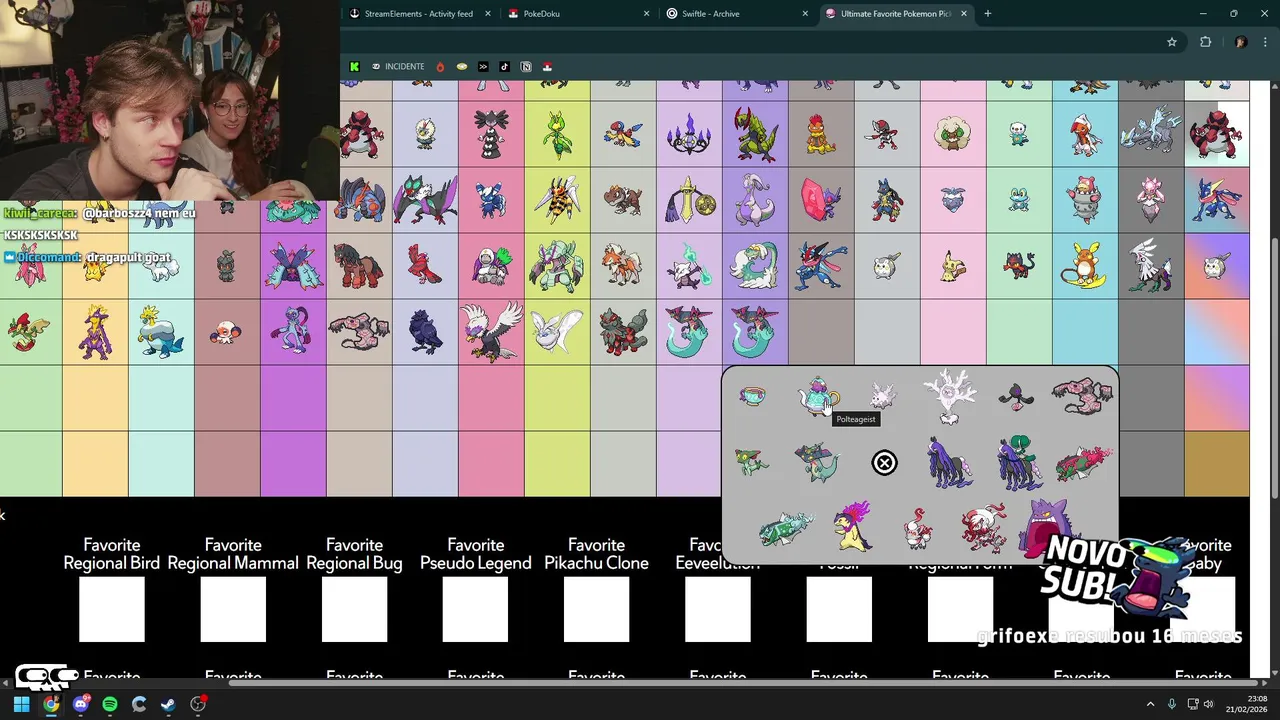Switch to PokeDoku tab
Image resolution: width=1280 pixels, height=720 pixels.
(578, 14)
